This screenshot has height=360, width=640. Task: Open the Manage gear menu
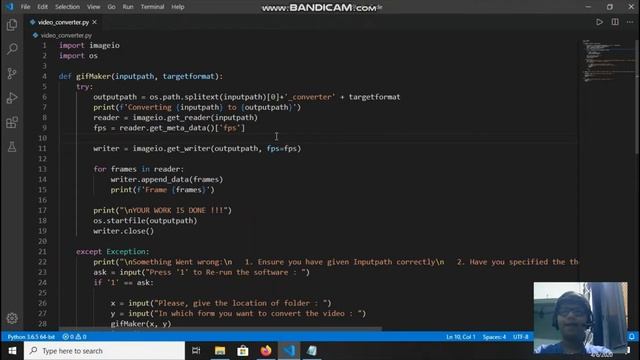12,318
